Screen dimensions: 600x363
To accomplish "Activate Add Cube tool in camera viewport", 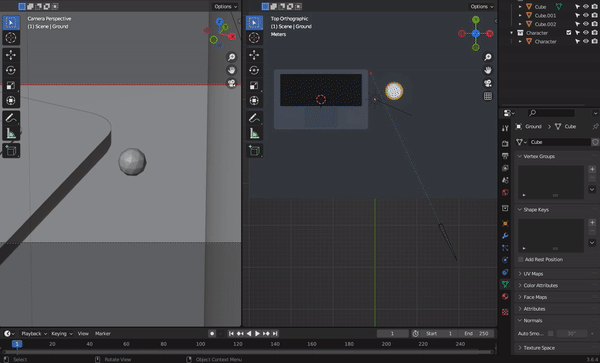I will click(x=11, y=151).
